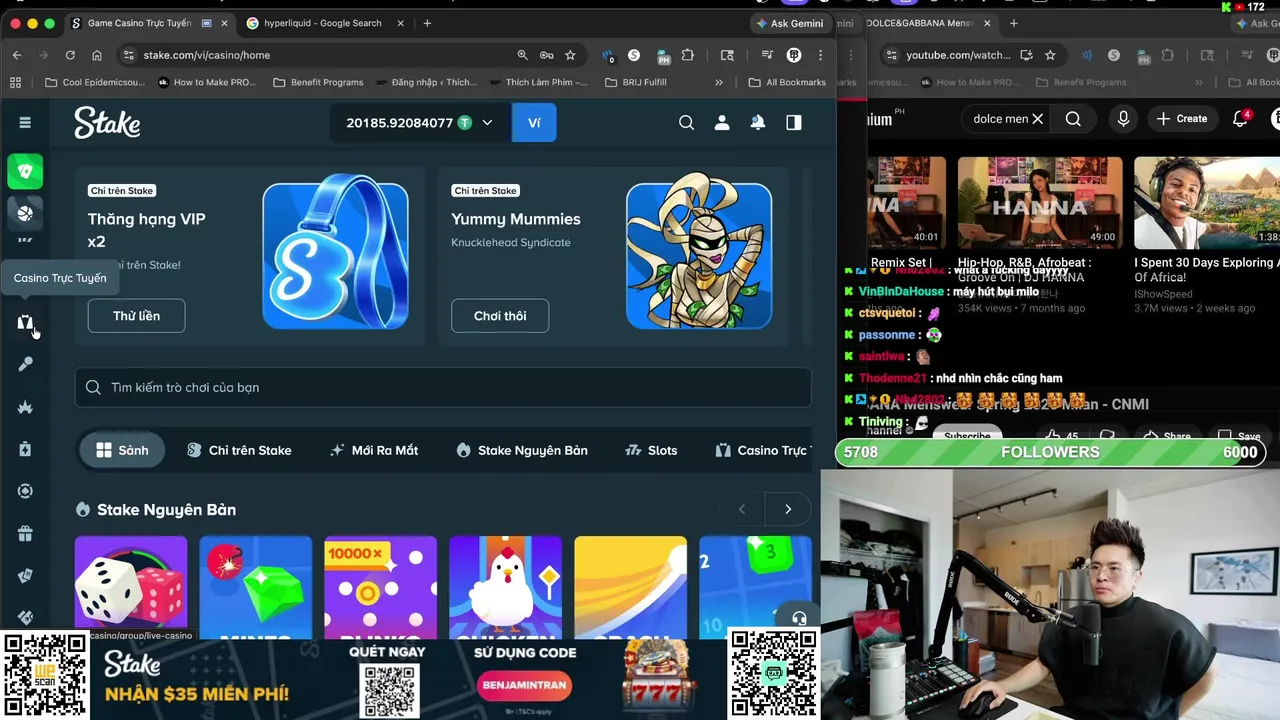Select the Chỉ trên Stake tab
This screenshot has width=1280, height=720.
coord(239,450)
